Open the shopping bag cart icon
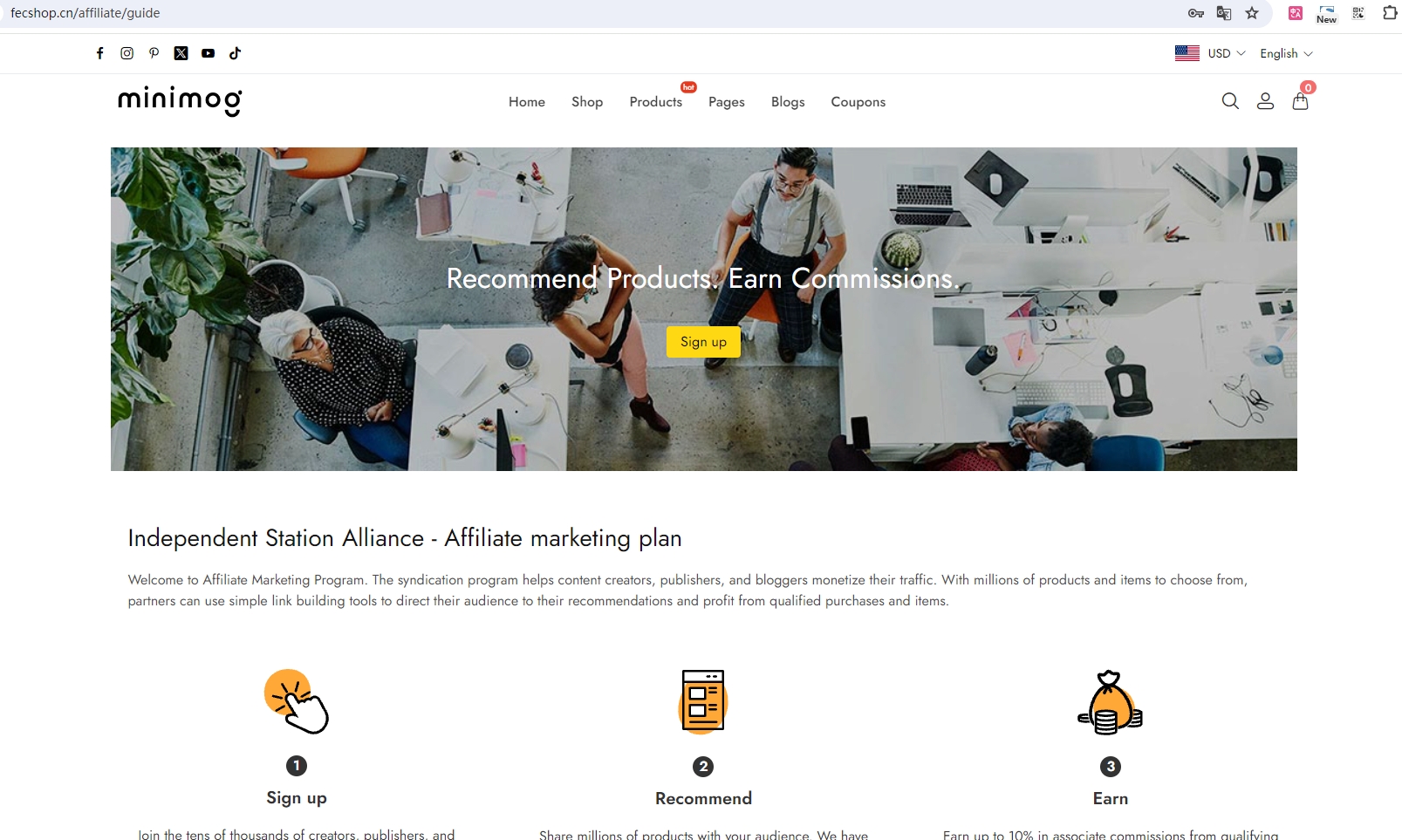This screenshot has width=1402, height=840. tap(1300, 101)
